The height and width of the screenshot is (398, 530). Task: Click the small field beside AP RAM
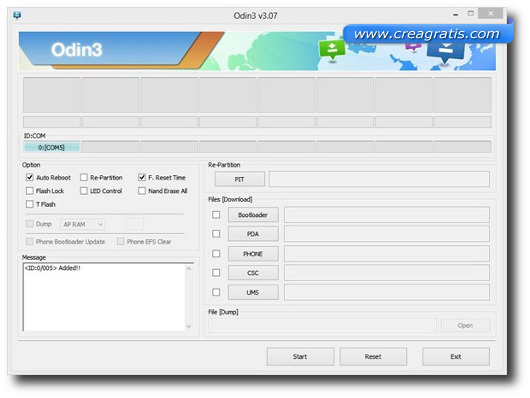point(135,224)
